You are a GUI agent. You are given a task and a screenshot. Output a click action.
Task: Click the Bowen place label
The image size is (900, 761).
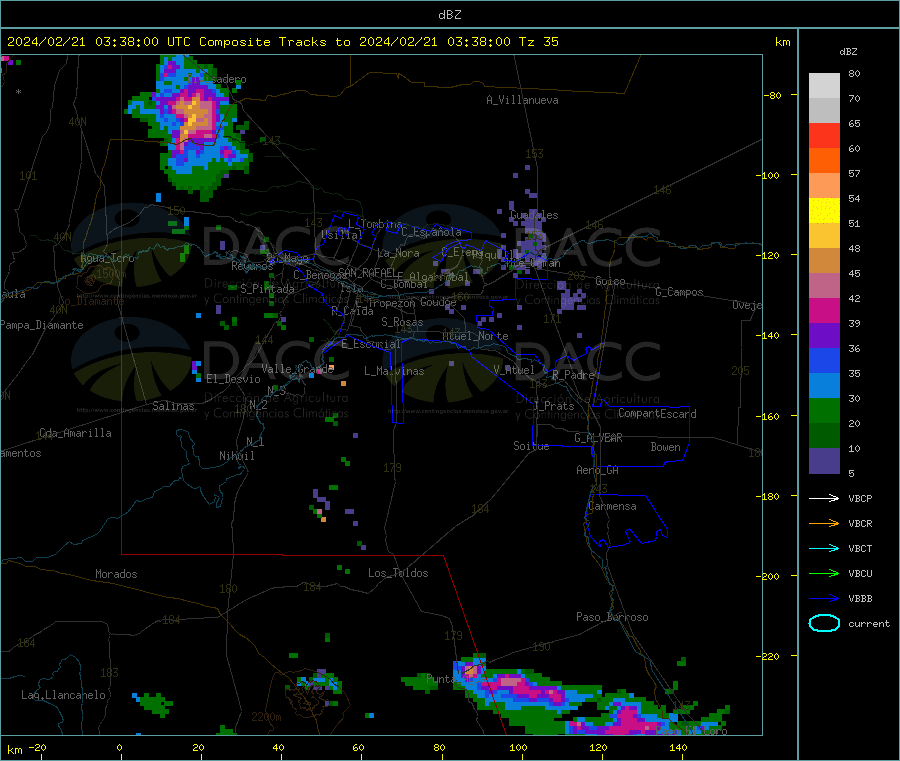tap(665, 447)
